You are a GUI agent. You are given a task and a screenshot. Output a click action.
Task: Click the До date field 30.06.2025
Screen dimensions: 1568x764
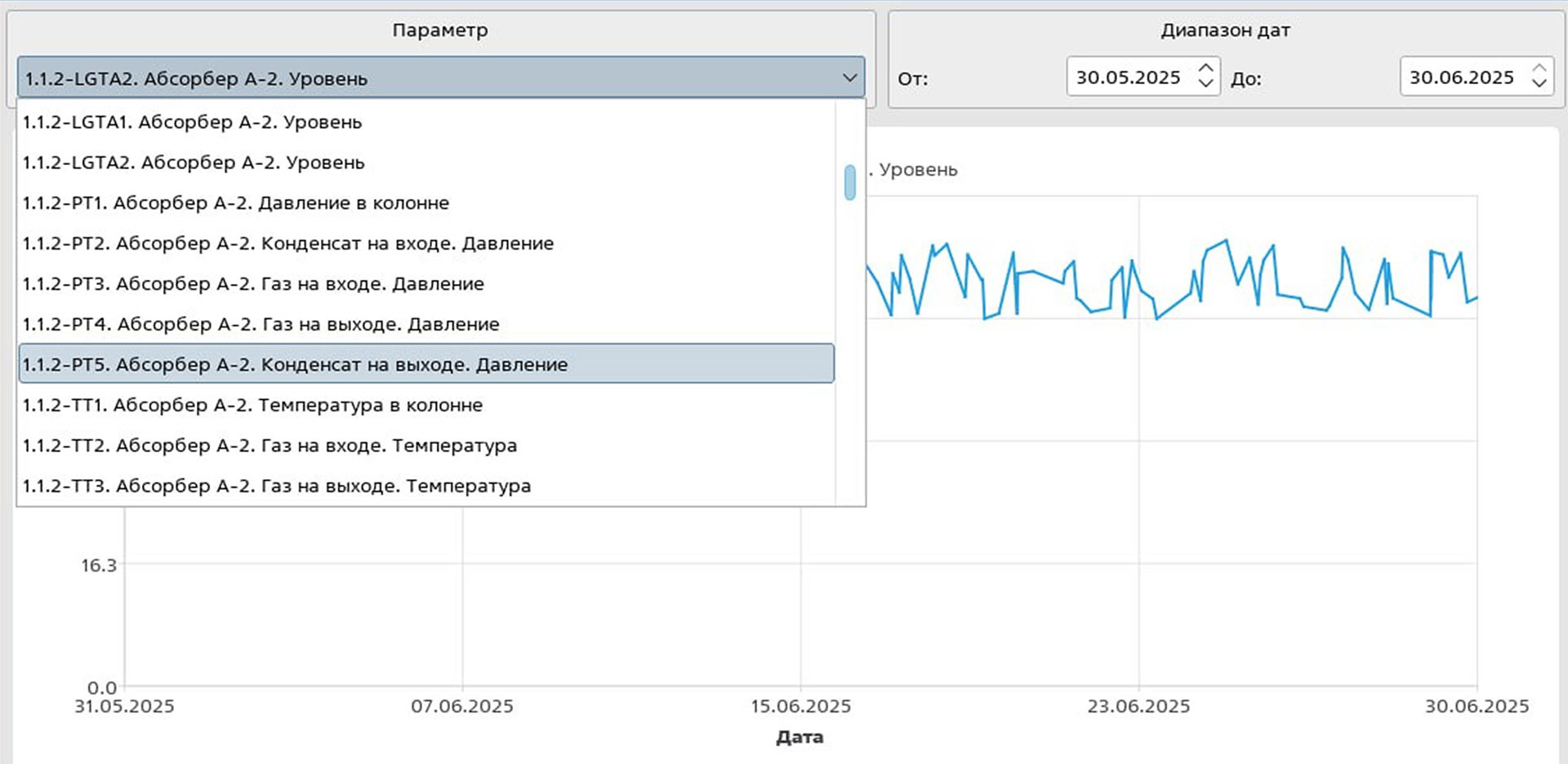pos(1461,77)
